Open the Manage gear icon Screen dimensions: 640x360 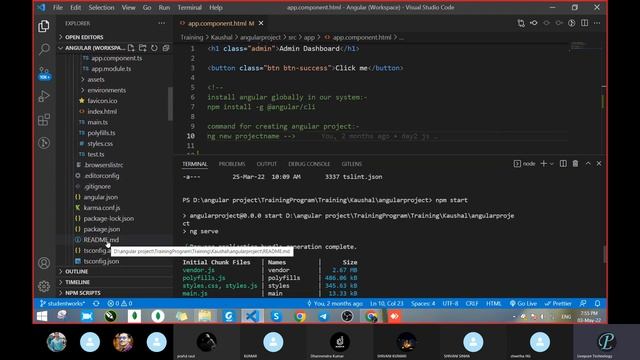coord(44,286)
